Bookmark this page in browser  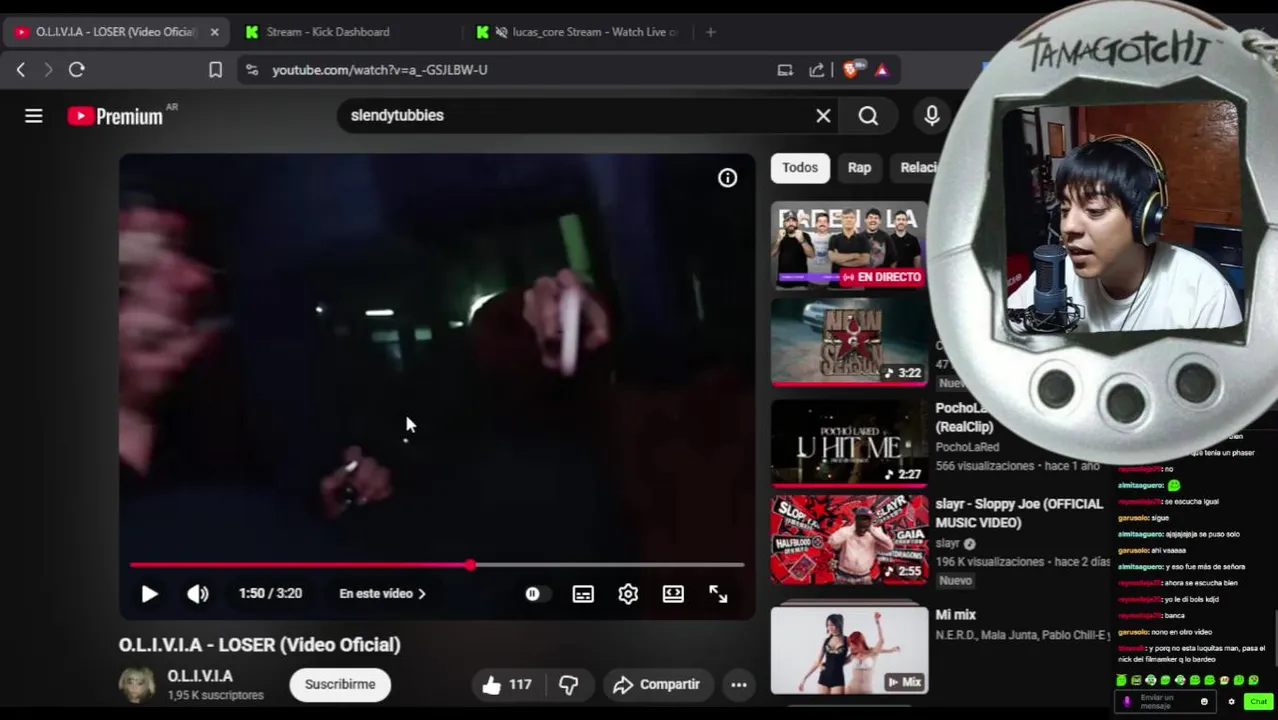[x=215, y=70]
